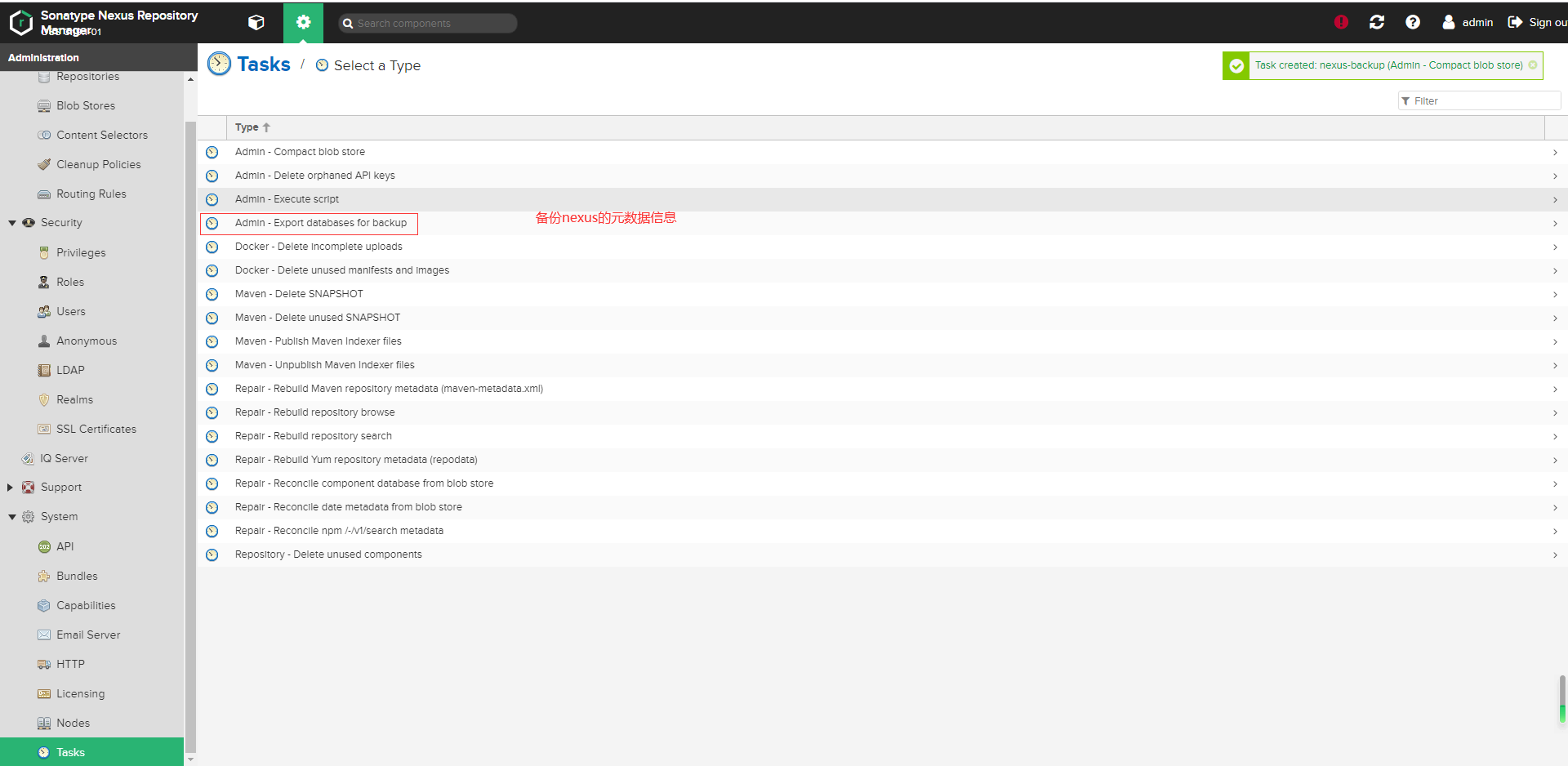1568x766 pixels.
Task: Click the Roles icon in sidebar
Action: point(44,283)
